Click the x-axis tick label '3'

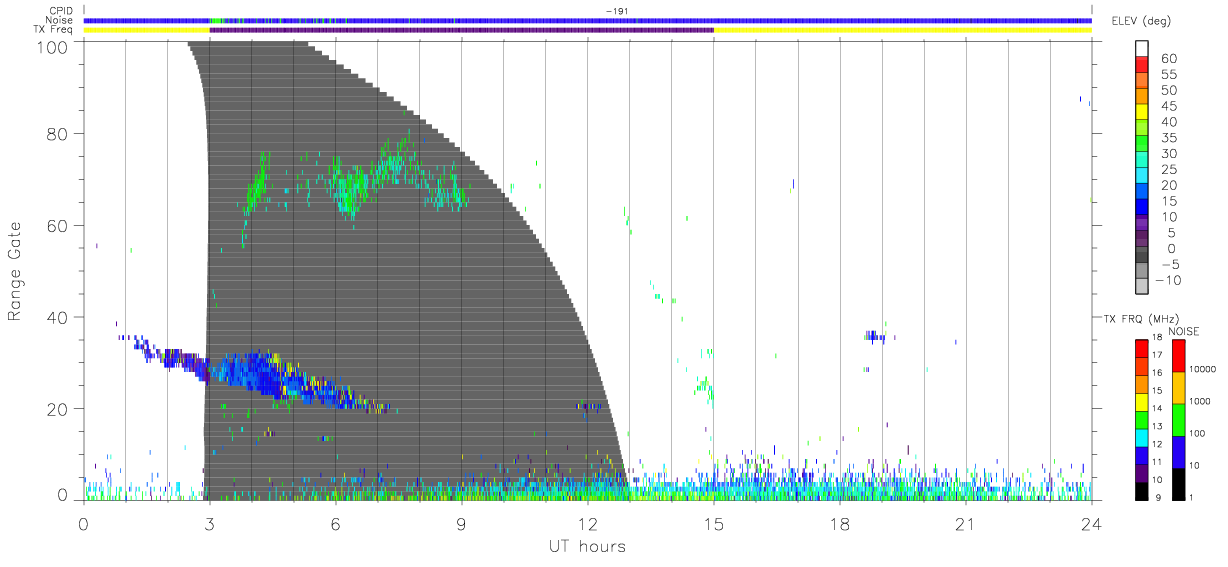click(x=209, y=524)
